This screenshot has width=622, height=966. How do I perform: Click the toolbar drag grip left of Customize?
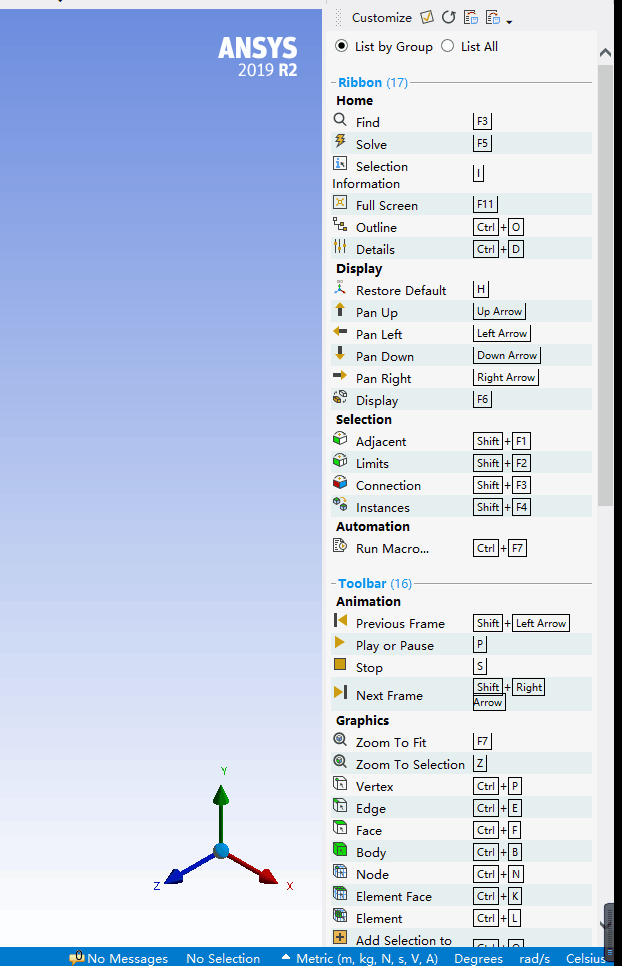pos(338,18)
